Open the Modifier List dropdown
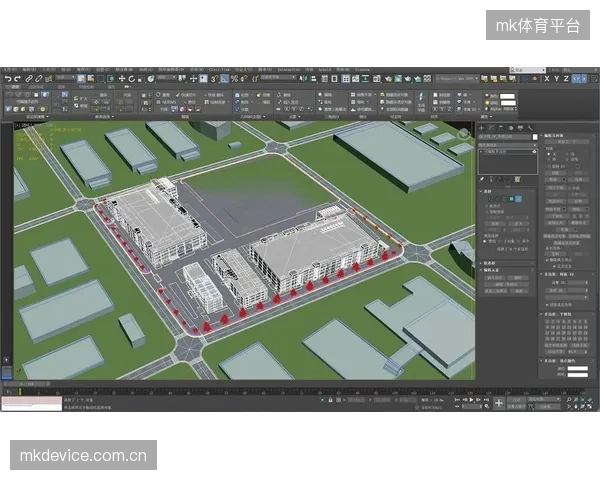Image resolution: width=600 pixels, height=480 pixels. point(508,145)
